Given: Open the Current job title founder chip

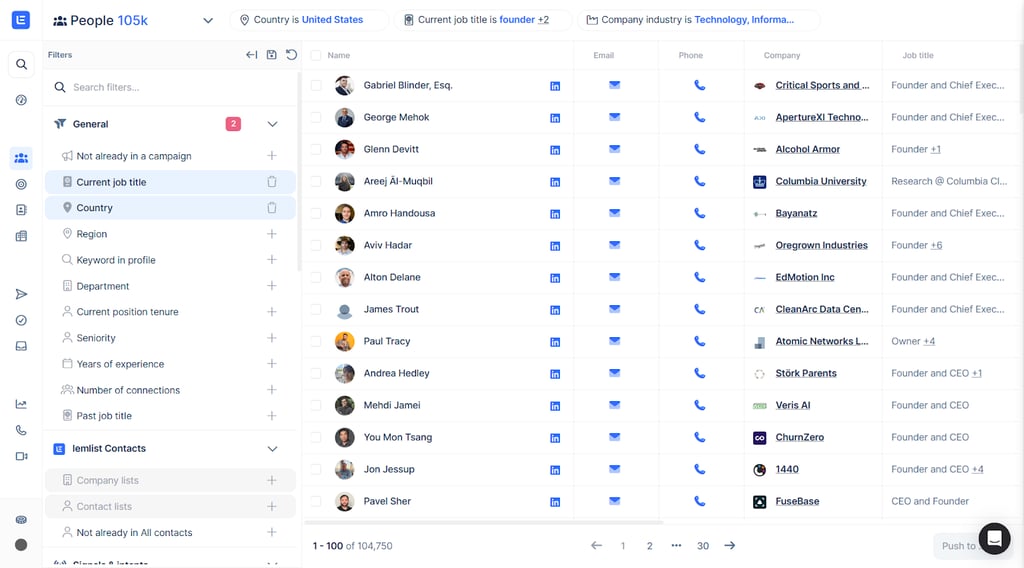Looking at the screenshot, I should (x=483, y=20).
